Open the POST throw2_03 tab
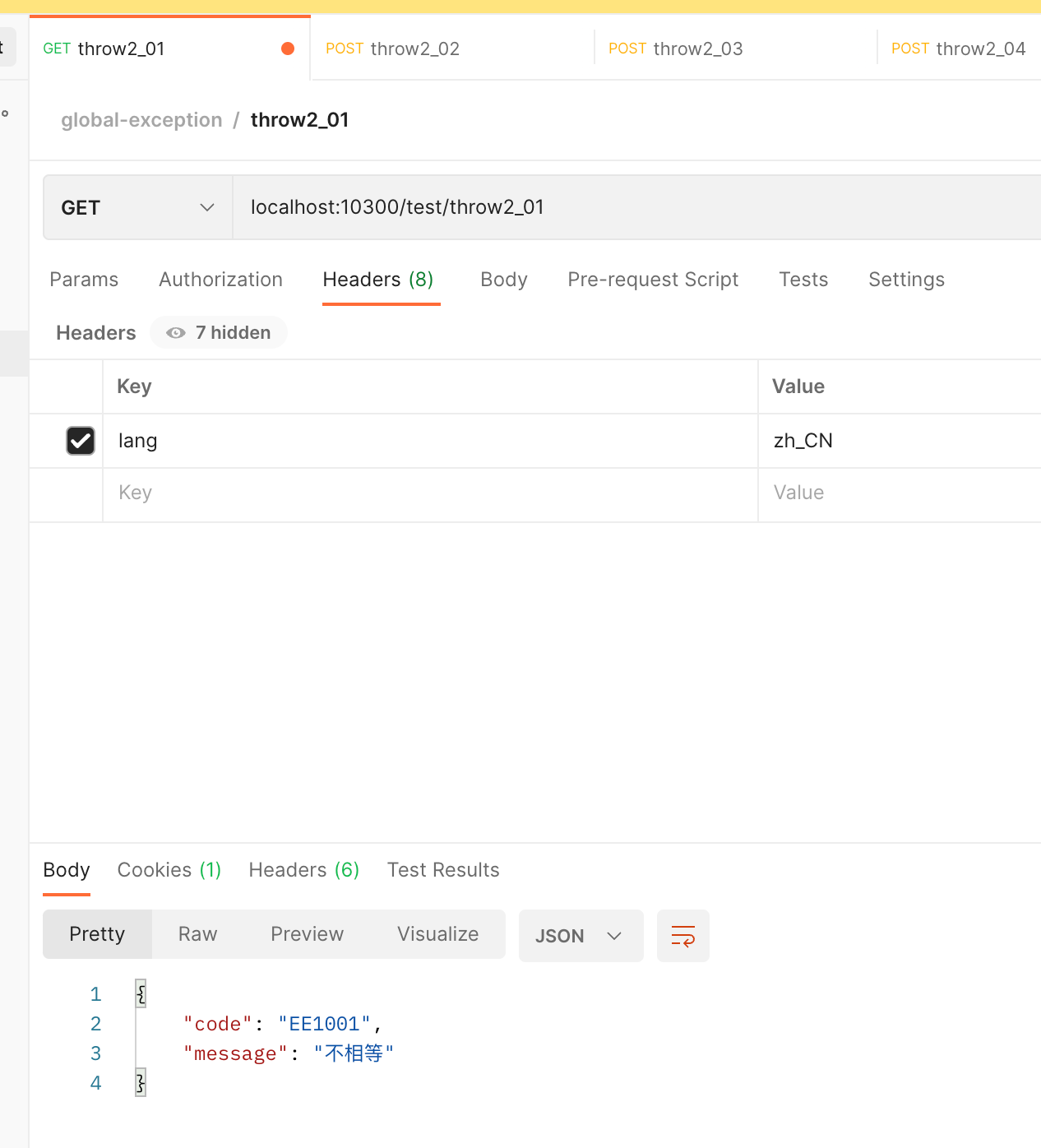1041x1148 pixels. [x=676, y=49]
